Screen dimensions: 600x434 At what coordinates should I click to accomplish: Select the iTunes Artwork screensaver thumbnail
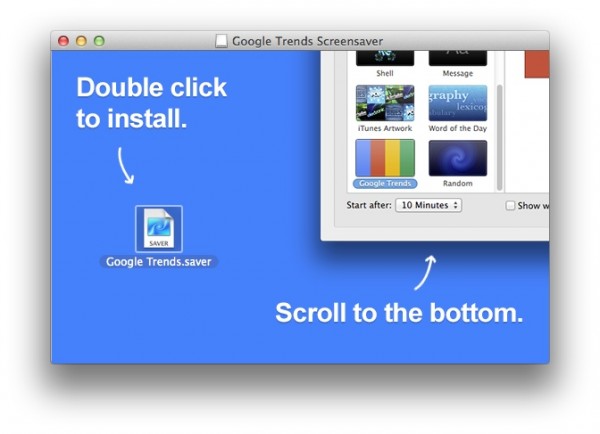pyautogui.click(x=385, y=103)
